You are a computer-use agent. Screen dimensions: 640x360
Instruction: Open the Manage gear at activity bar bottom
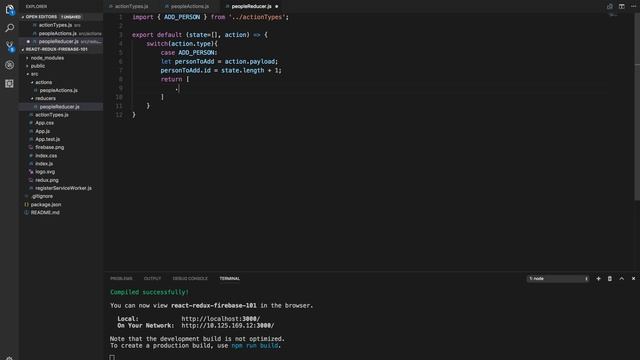pyautogui.click(x=9, y=358)
